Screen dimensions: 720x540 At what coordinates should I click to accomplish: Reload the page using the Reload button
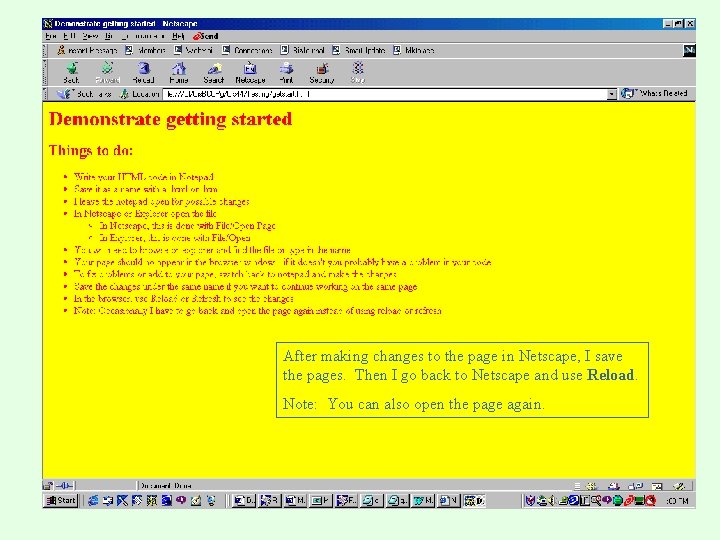(143, 73)
